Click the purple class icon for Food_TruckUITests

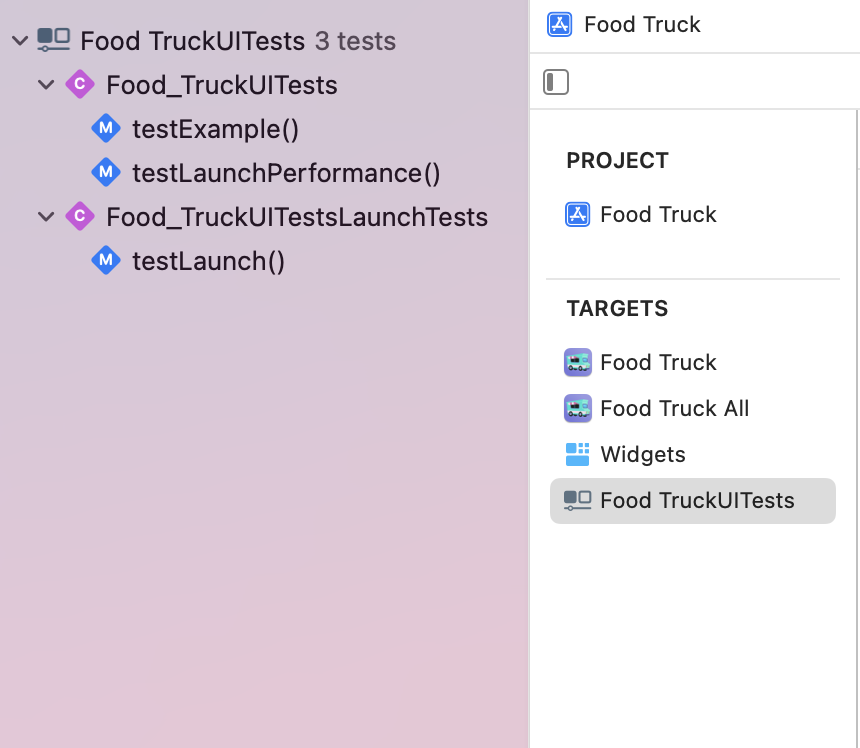pos(80,84)
